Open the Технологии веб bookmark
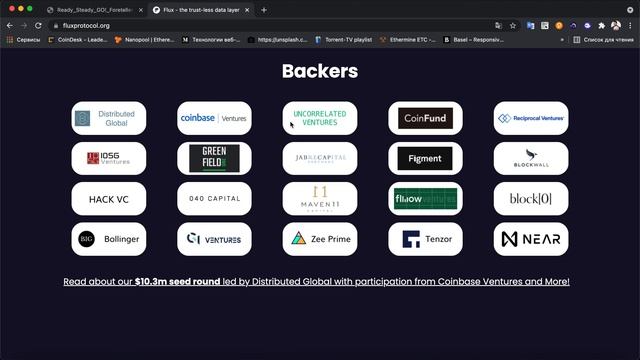640x360 pixels. [x=211, y=40]
